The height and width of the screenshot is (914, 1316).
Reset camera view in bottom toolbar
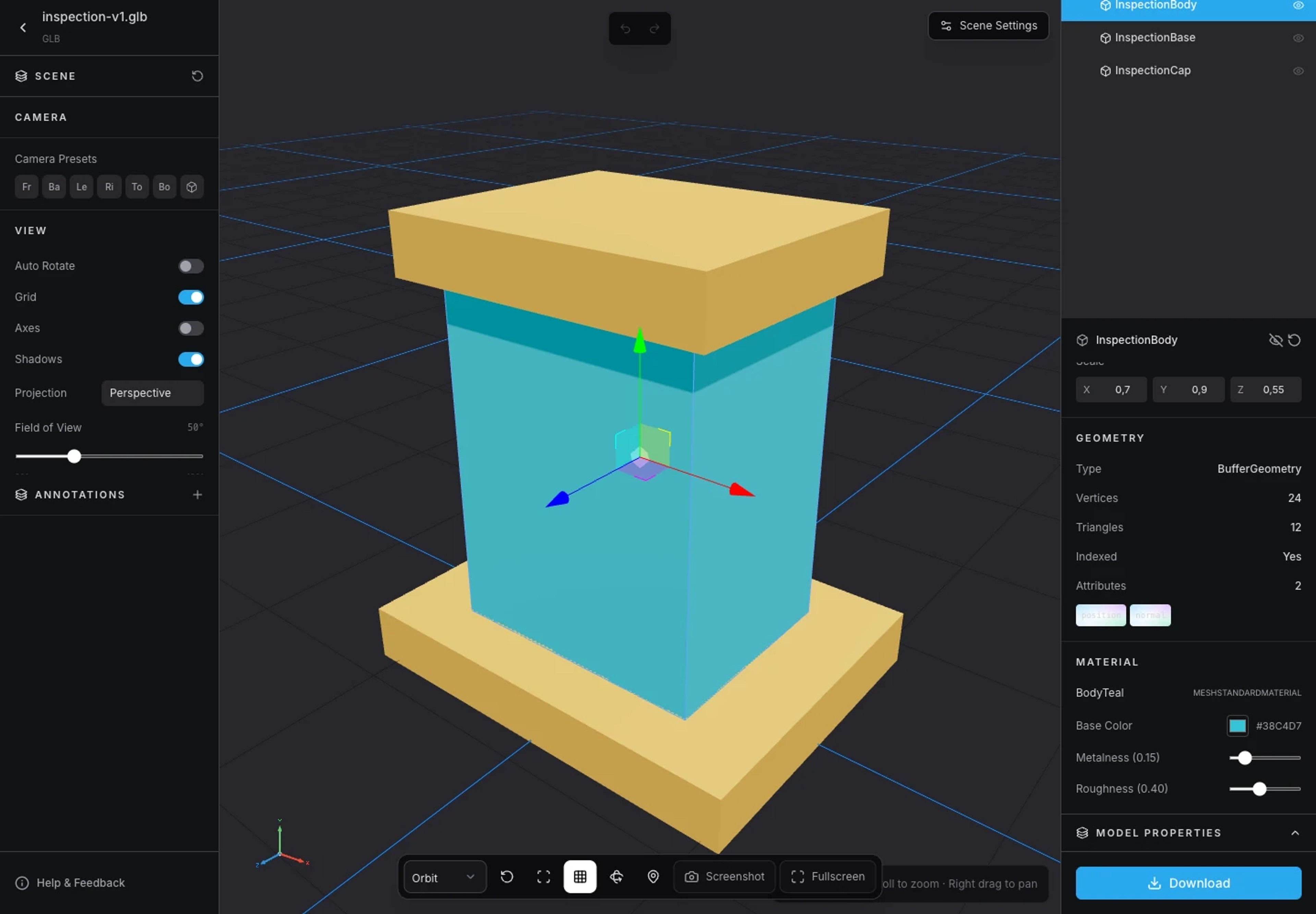[x=507, y=876]
